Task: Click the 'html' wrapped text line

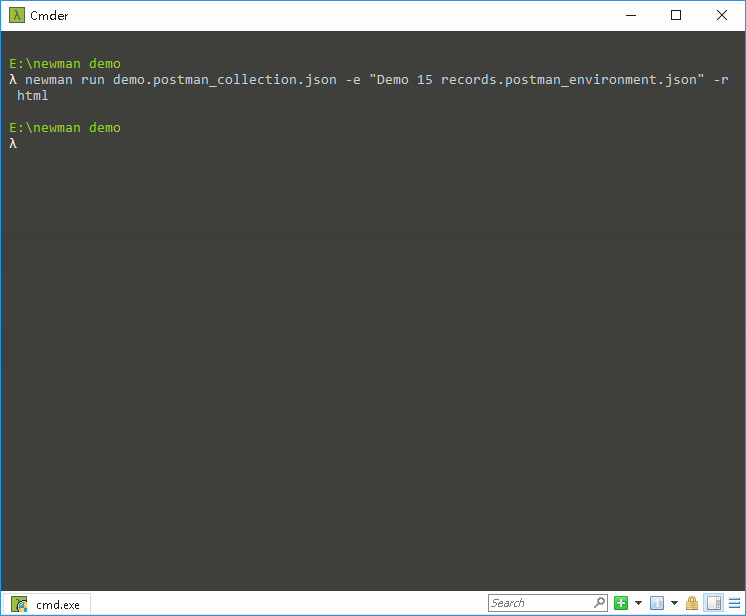Action: coord(33,96)
